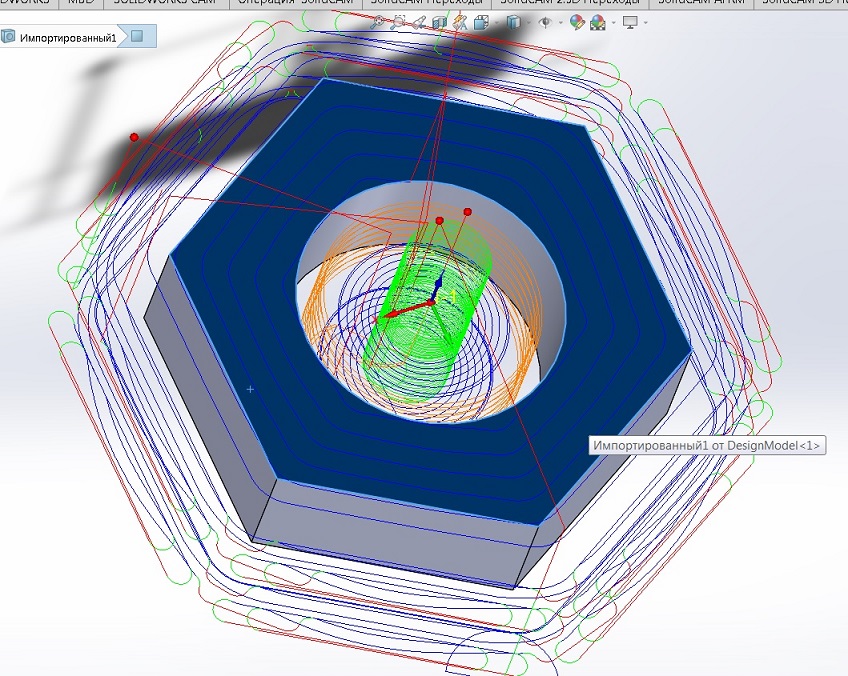Switch to the SolidCAM AFRM tab
The width and height of the screenshot is (848, 676).
tap(701, 3)
